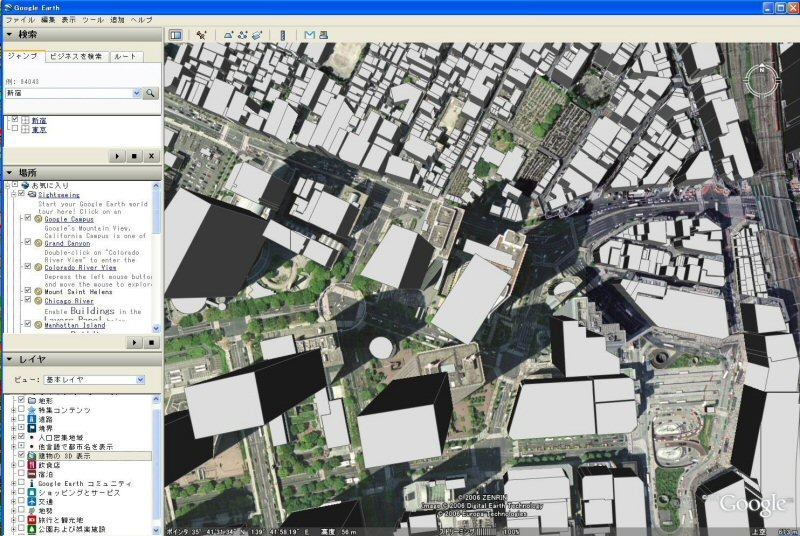Uncheck the 建物の 3D 表示 layer checkbox

(x=21, y=455)
